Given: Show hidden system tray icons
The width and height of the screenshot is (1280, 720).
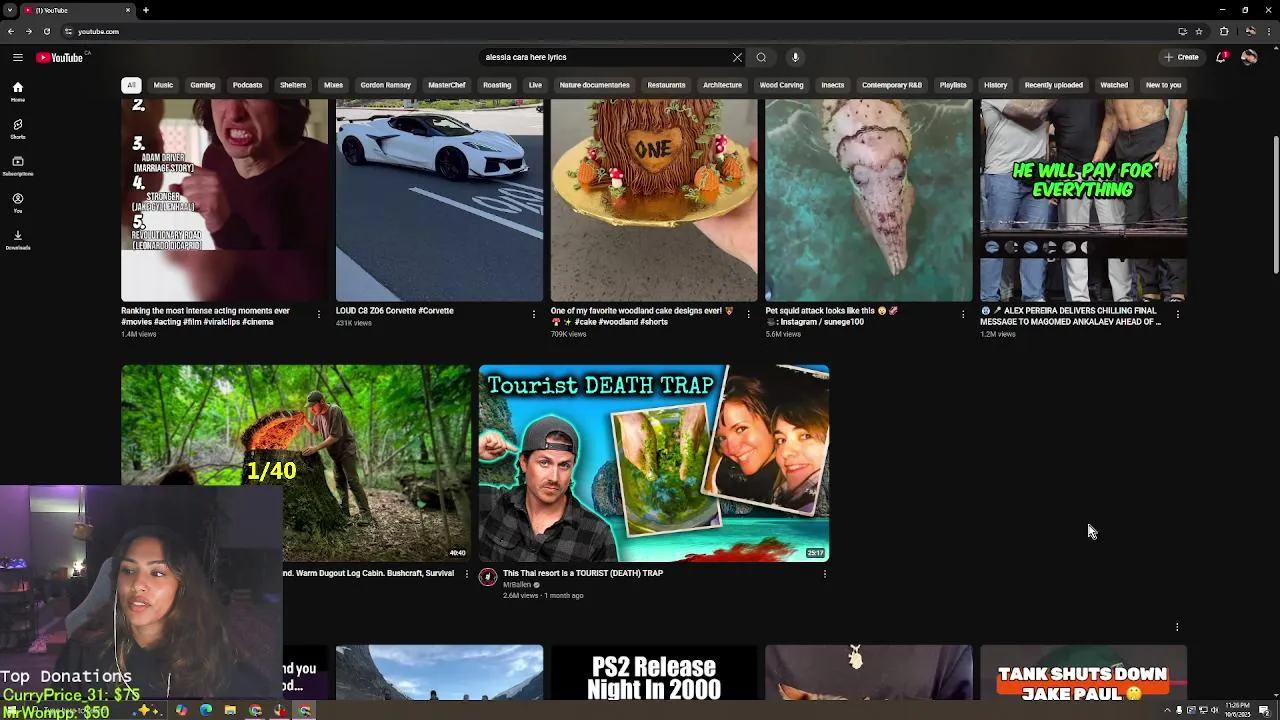Looking at the screenshot, I should point(1167,710).
